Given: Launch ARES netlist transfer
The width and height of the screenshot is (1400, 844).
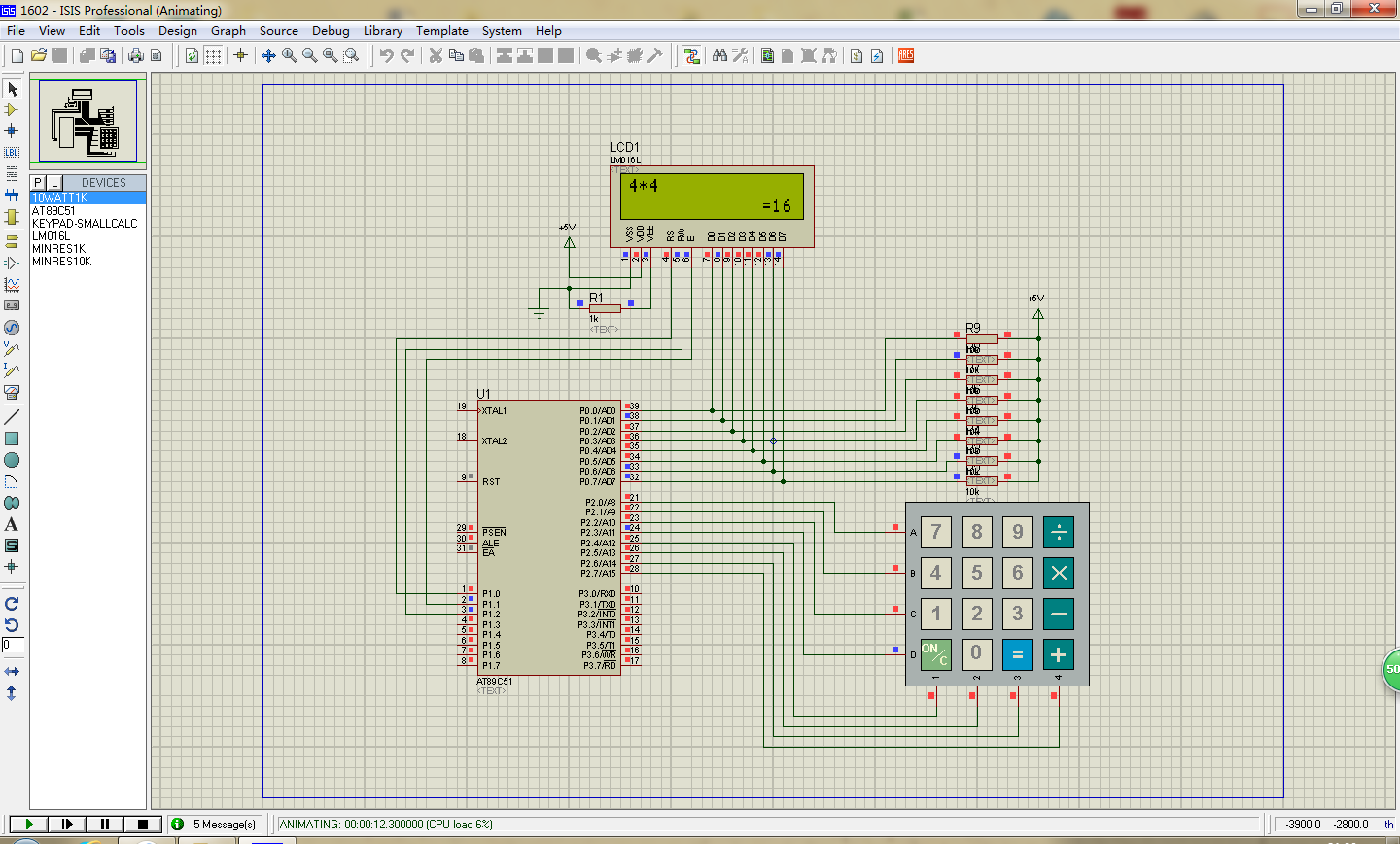Looking at the screenshot, I should [x=905, y=55].
